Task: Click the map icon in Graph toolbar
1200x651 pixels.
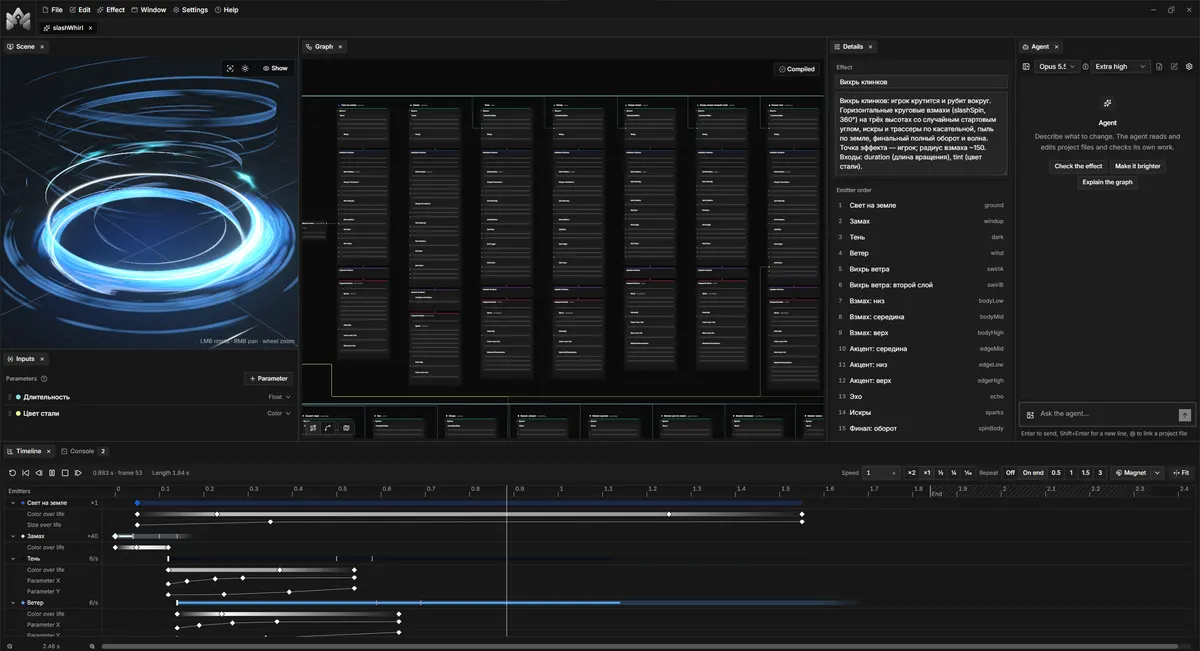Action: (x=346, y=427)
